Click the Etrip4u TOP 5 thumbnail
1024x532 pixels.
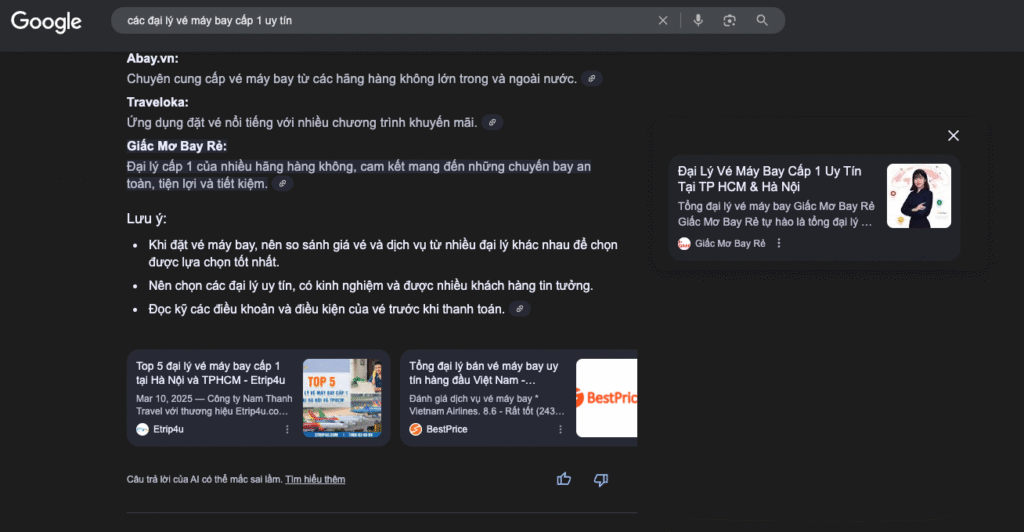(342, 398)
